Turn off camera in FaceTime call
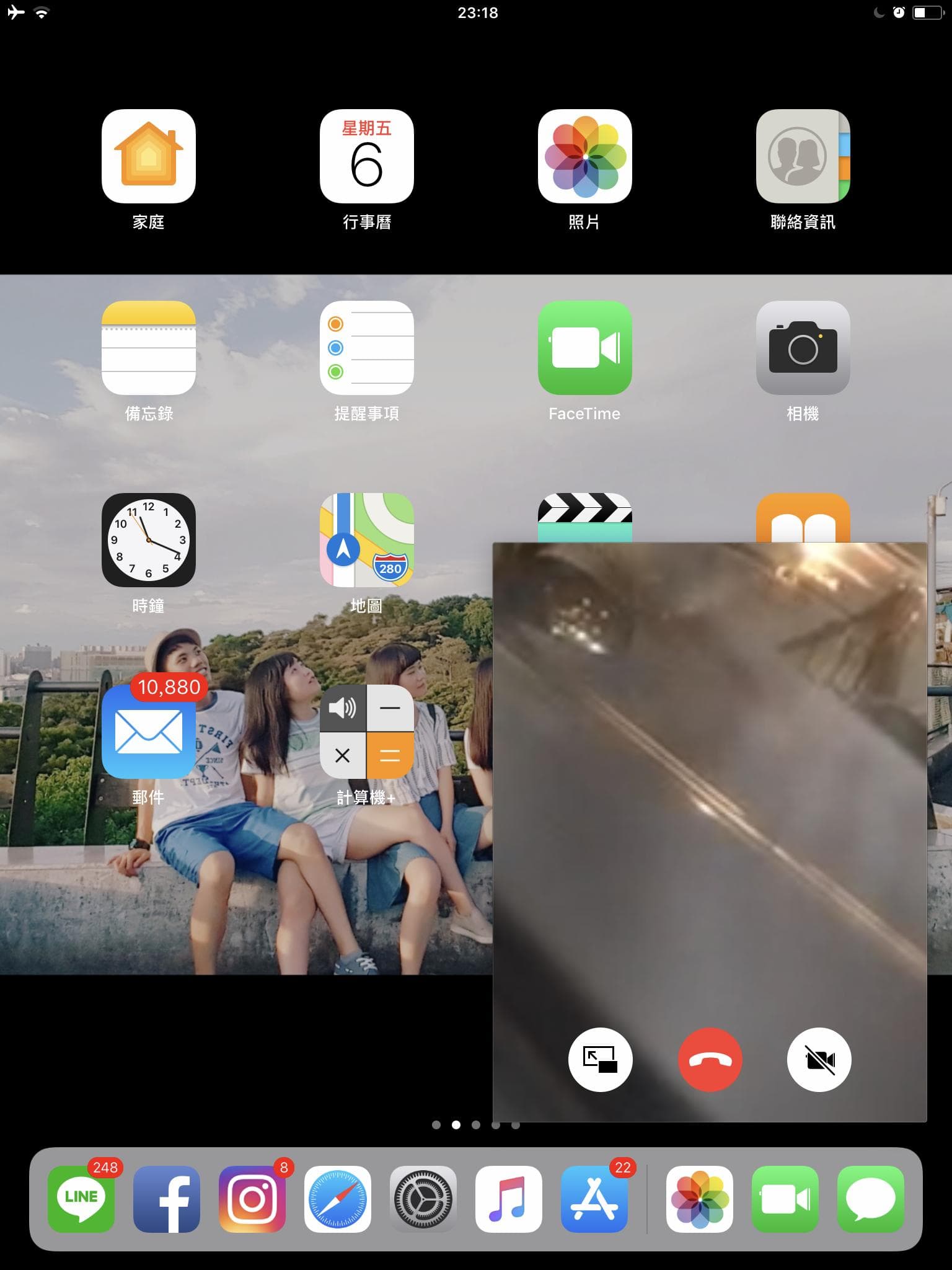 (x=819, y=1060)
